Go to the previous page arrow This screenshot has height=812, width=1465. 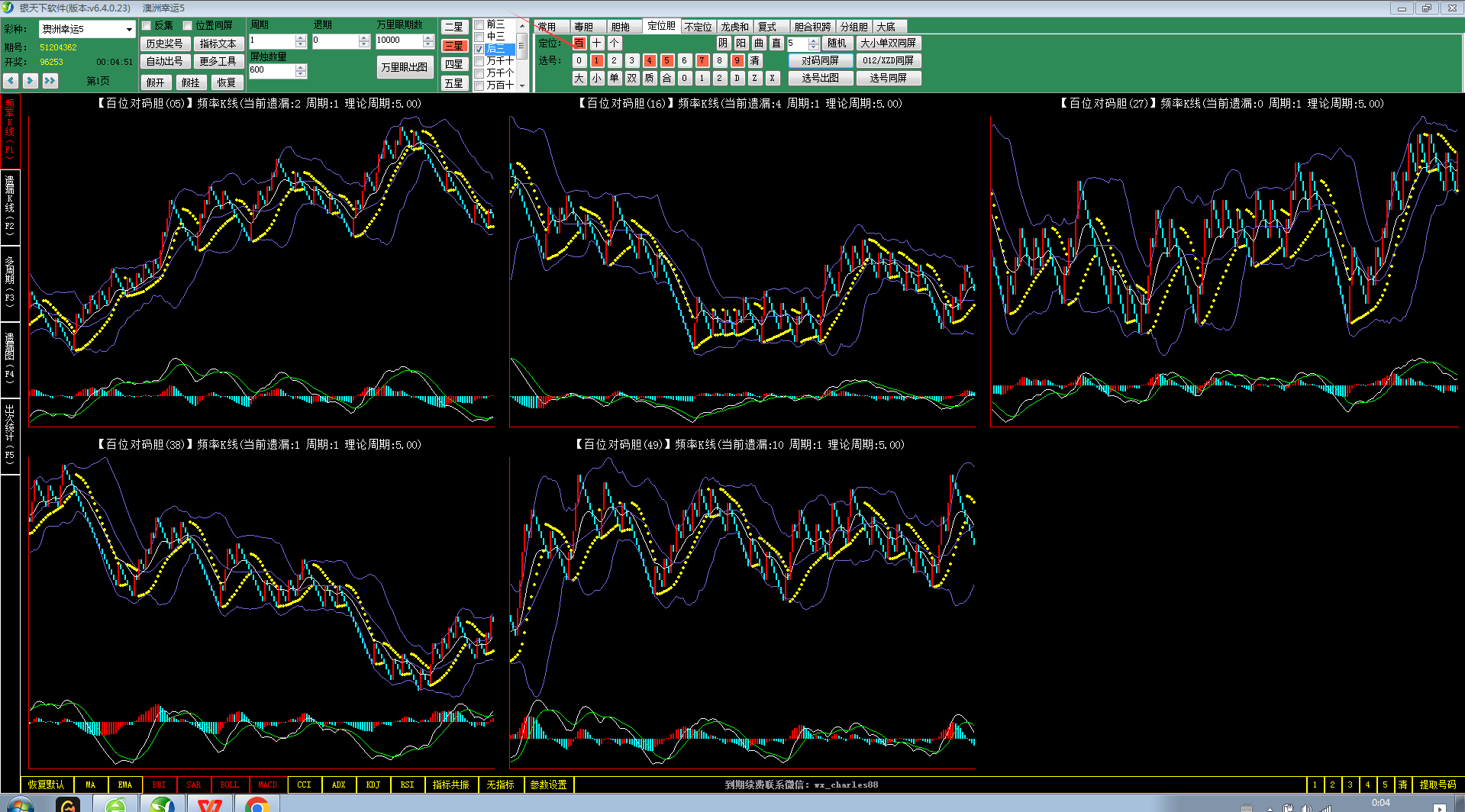[x=11, y=80]
